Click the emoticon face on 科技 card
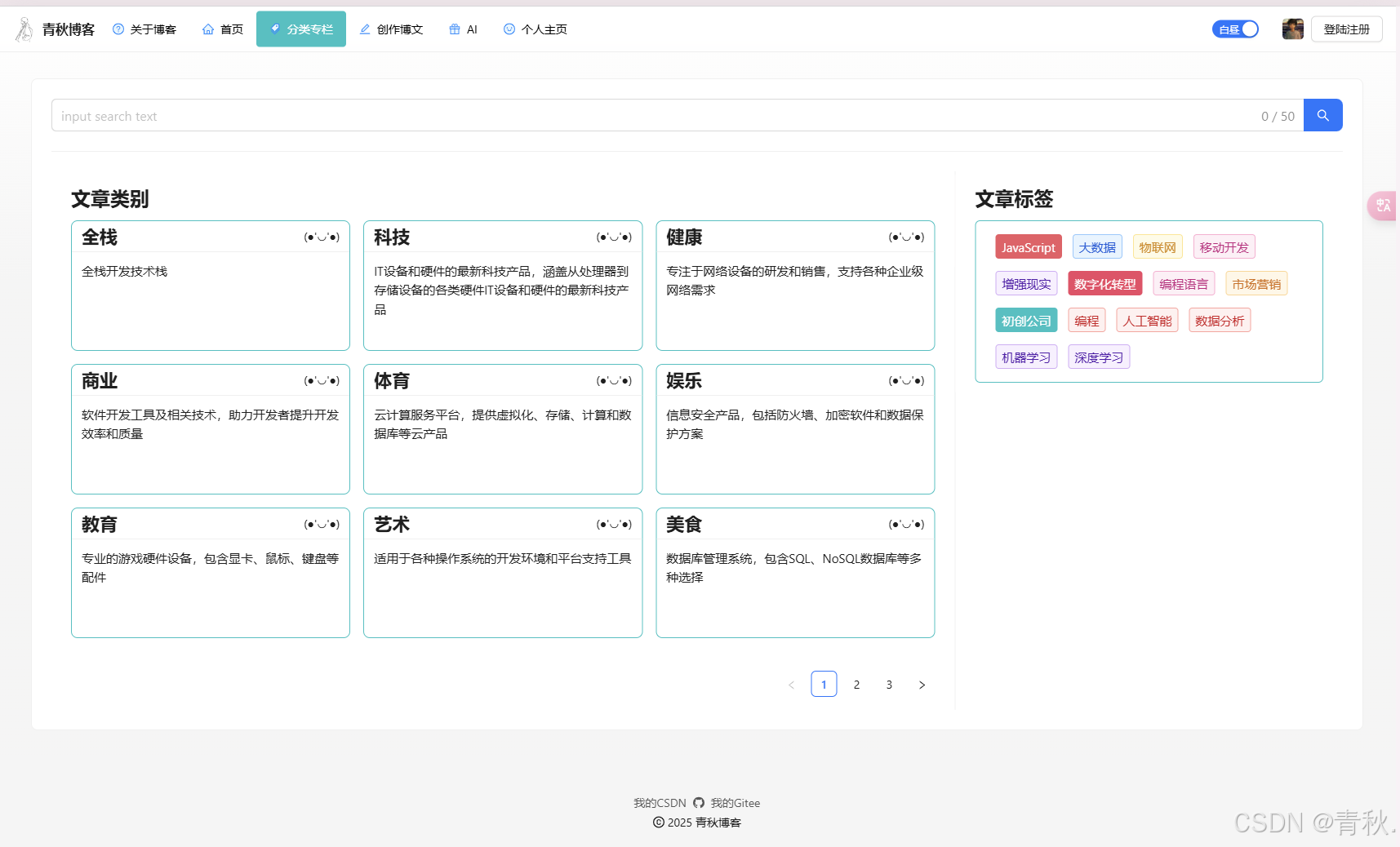This screenshot has height=847, width=1400. click(x=614, y=237)
